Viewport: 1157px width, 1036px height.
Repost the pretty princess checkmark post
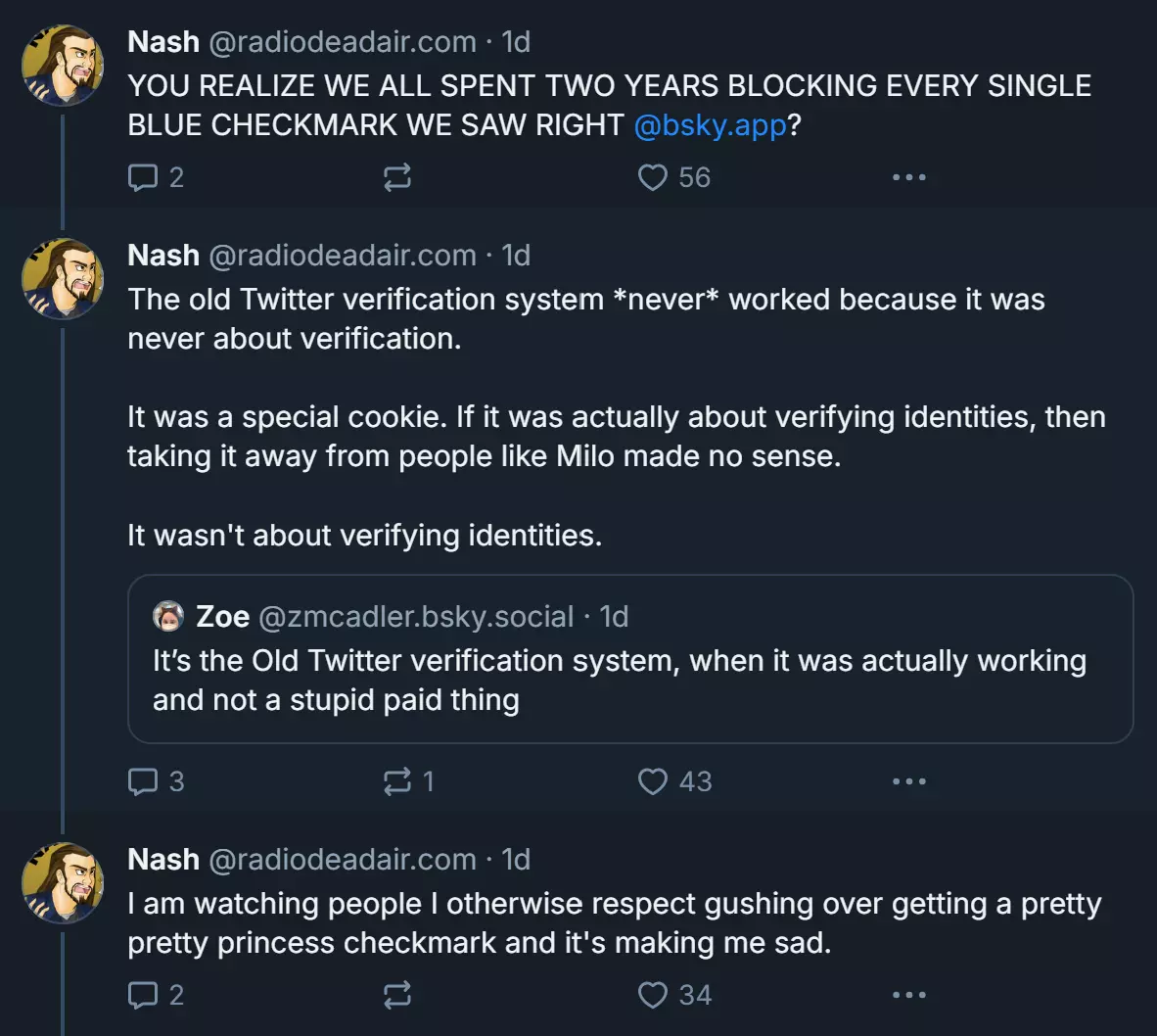tap(397, 995)
